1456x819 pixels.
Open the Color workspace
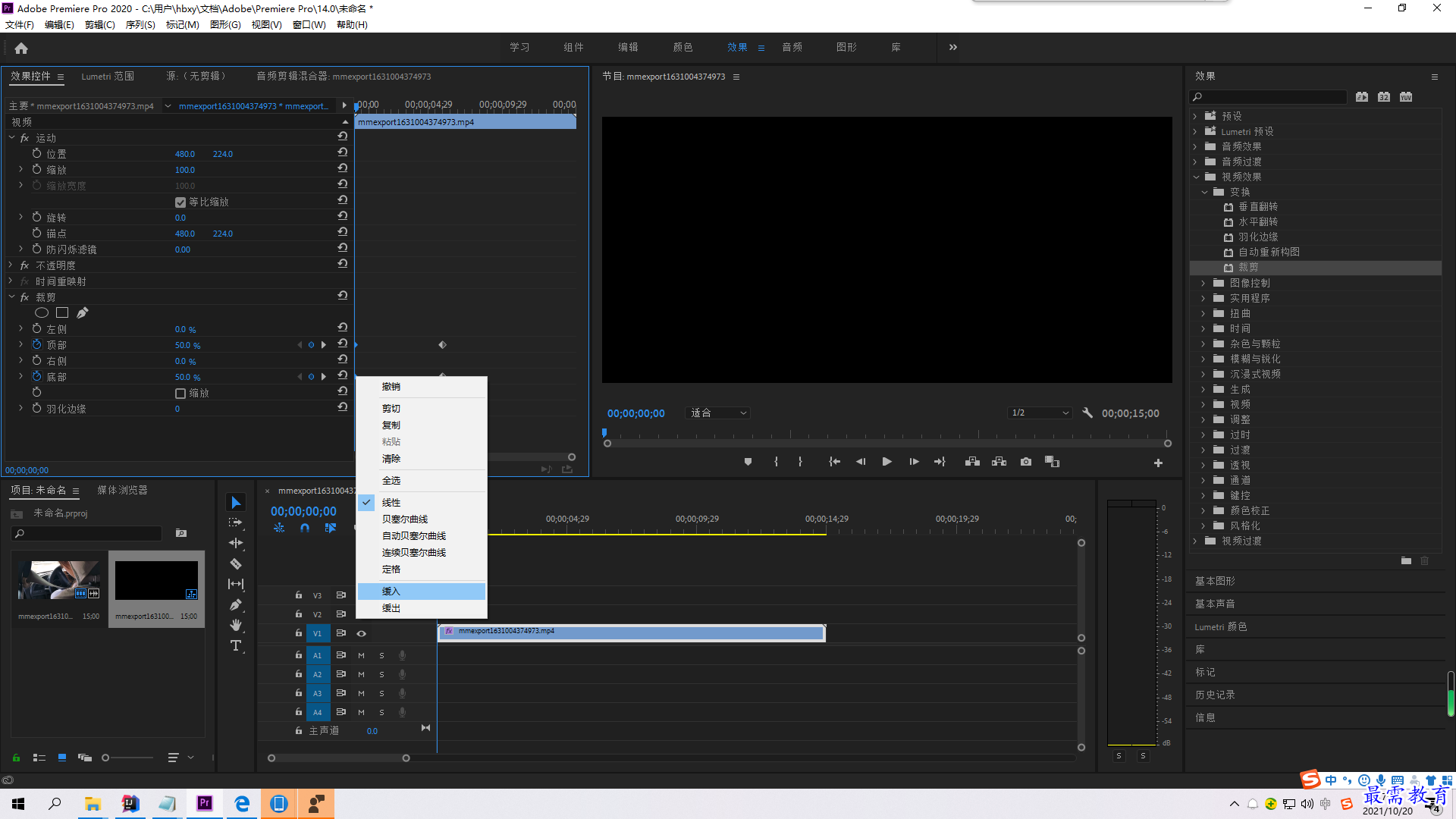(x=682, y=47)
